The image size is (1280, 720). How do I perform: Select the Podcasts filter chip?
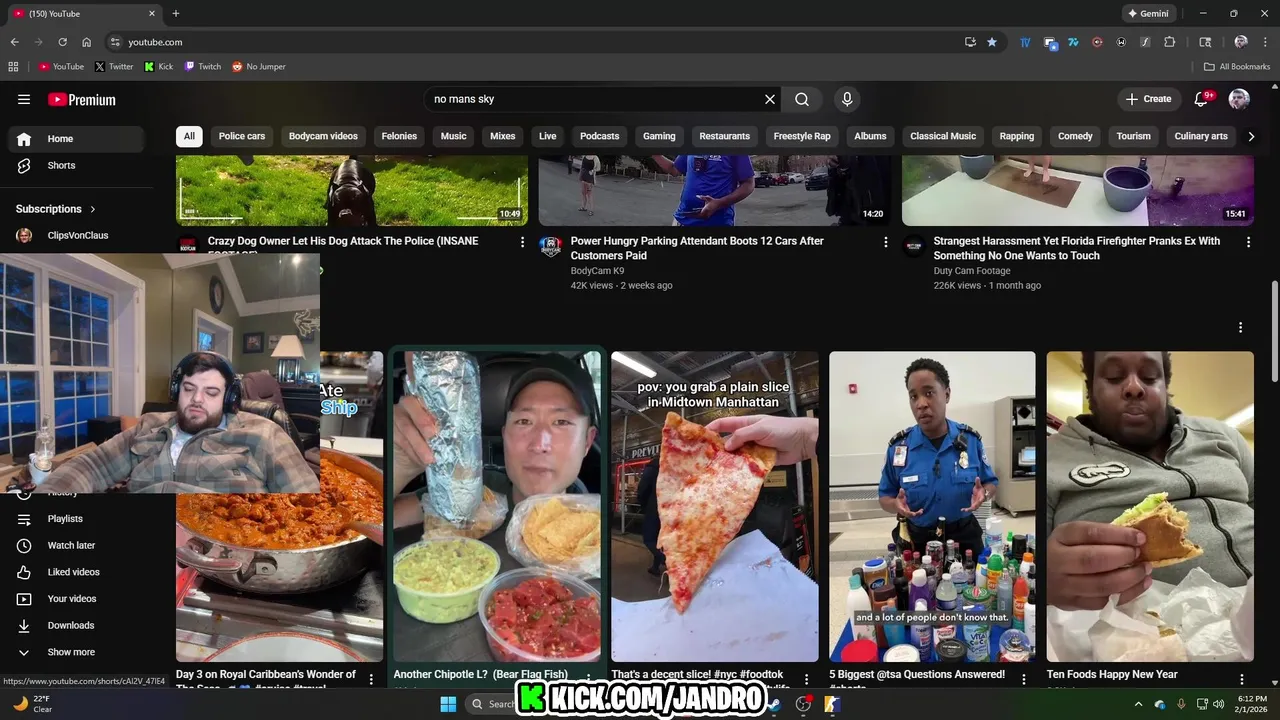[600, 136]
